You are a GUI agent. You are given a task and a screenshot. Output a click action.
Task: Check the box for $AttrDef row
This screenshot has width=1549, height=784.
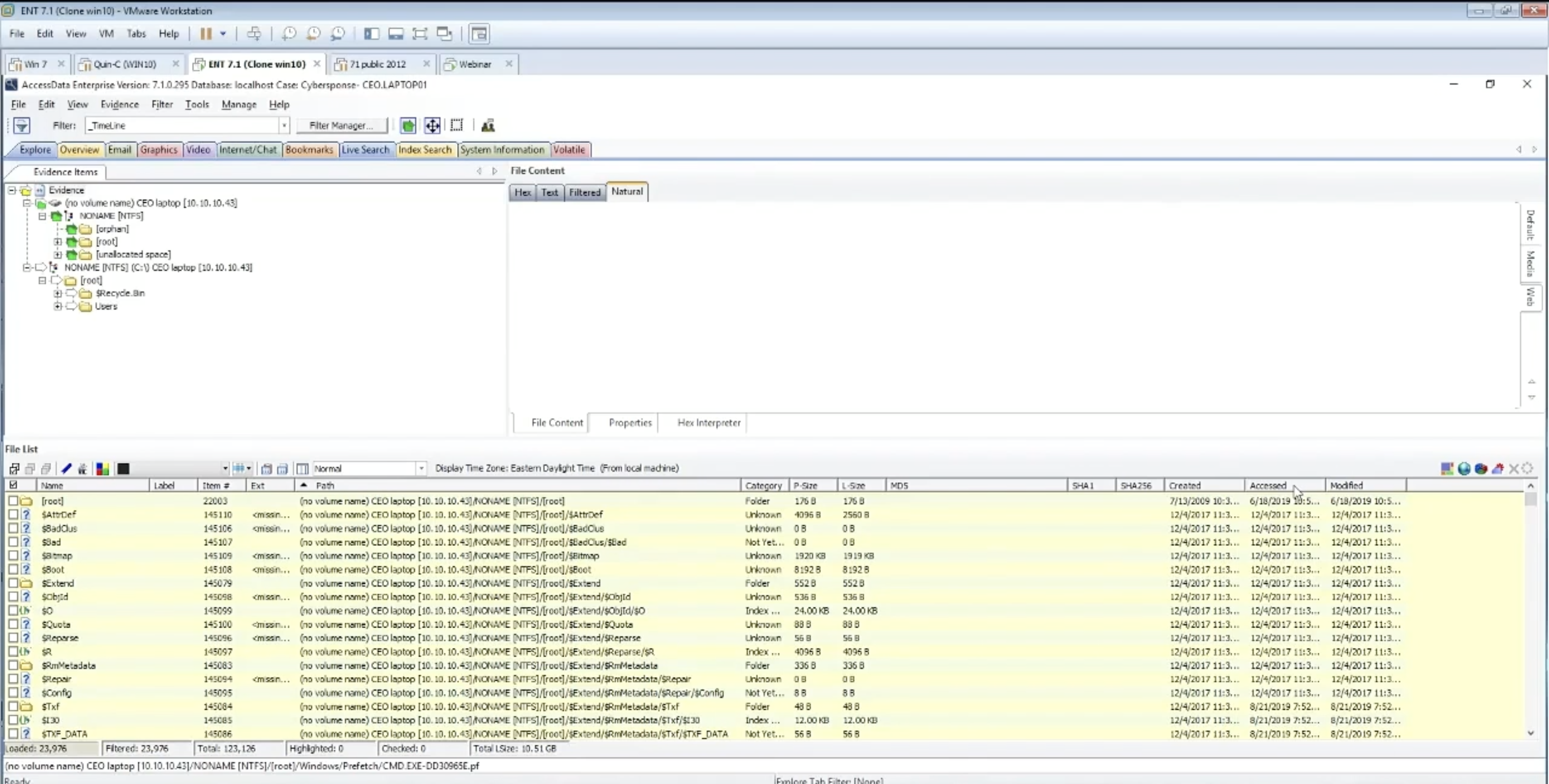13,514
